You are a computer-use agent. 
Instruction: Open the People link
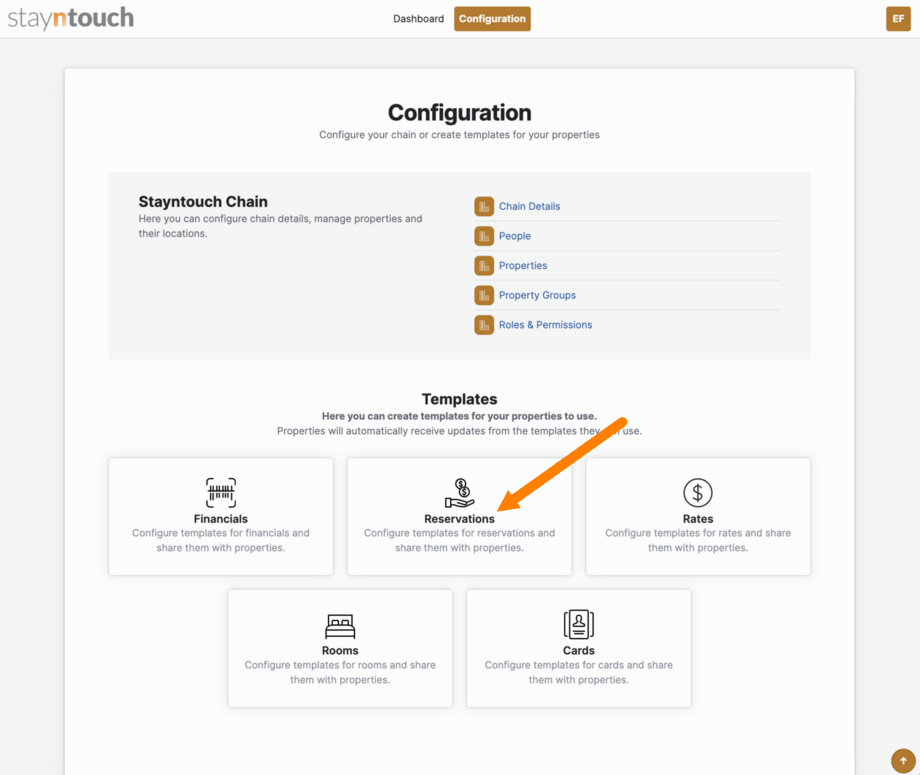coord(515,236)
